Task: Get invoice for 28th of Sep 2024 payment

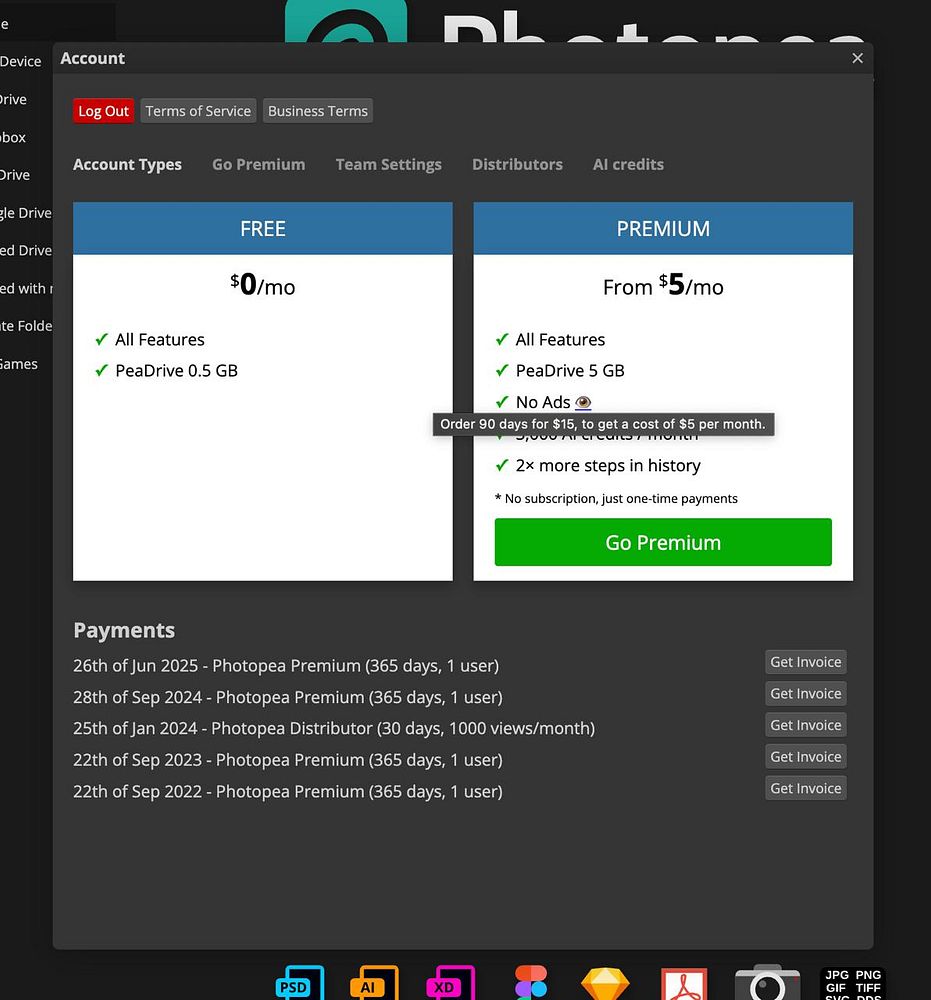Action: point(805,694)
